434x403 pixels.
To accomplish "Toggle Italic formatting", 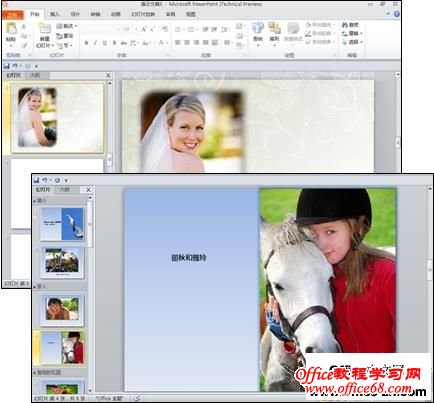I will point(95,43).
